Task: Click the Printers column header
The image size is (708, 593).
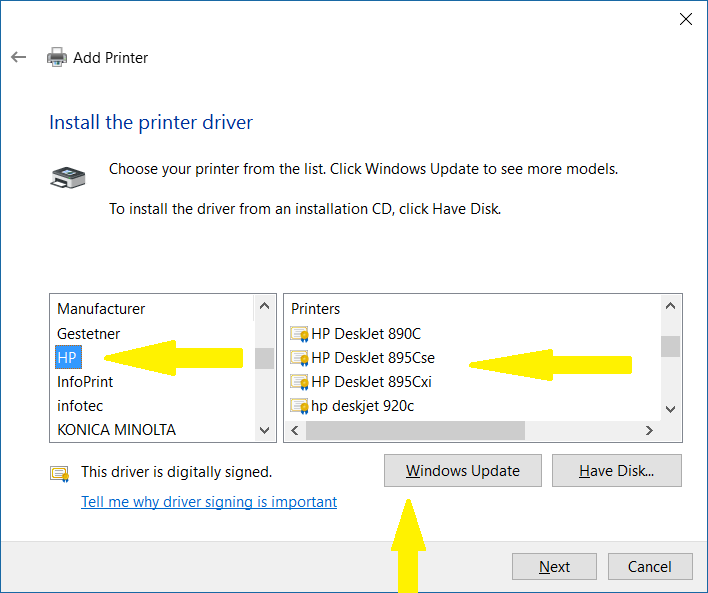Action: tap(315, 309)
